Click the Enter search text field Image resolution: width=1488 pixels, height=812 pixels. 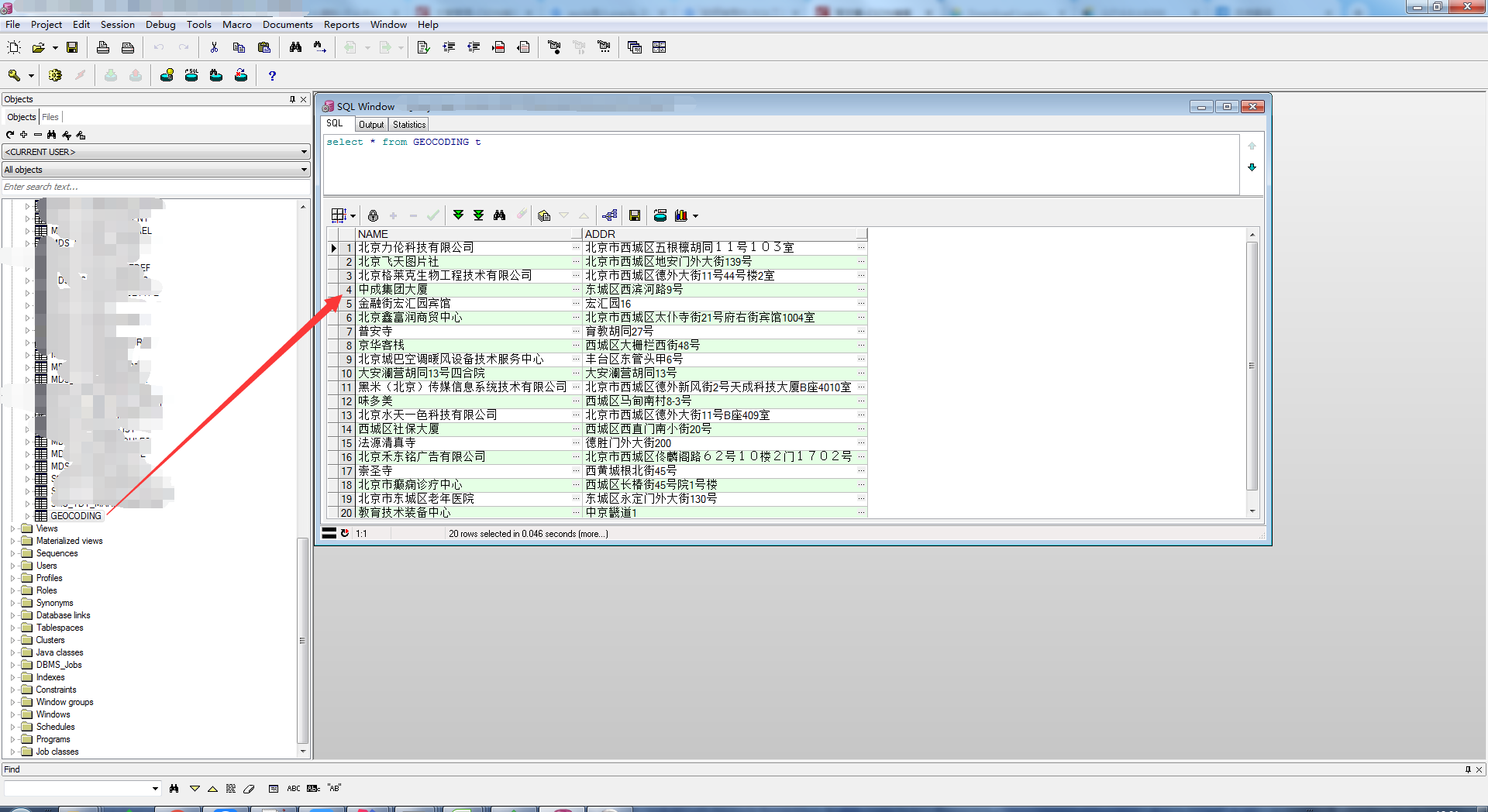[x=156, y=187]
